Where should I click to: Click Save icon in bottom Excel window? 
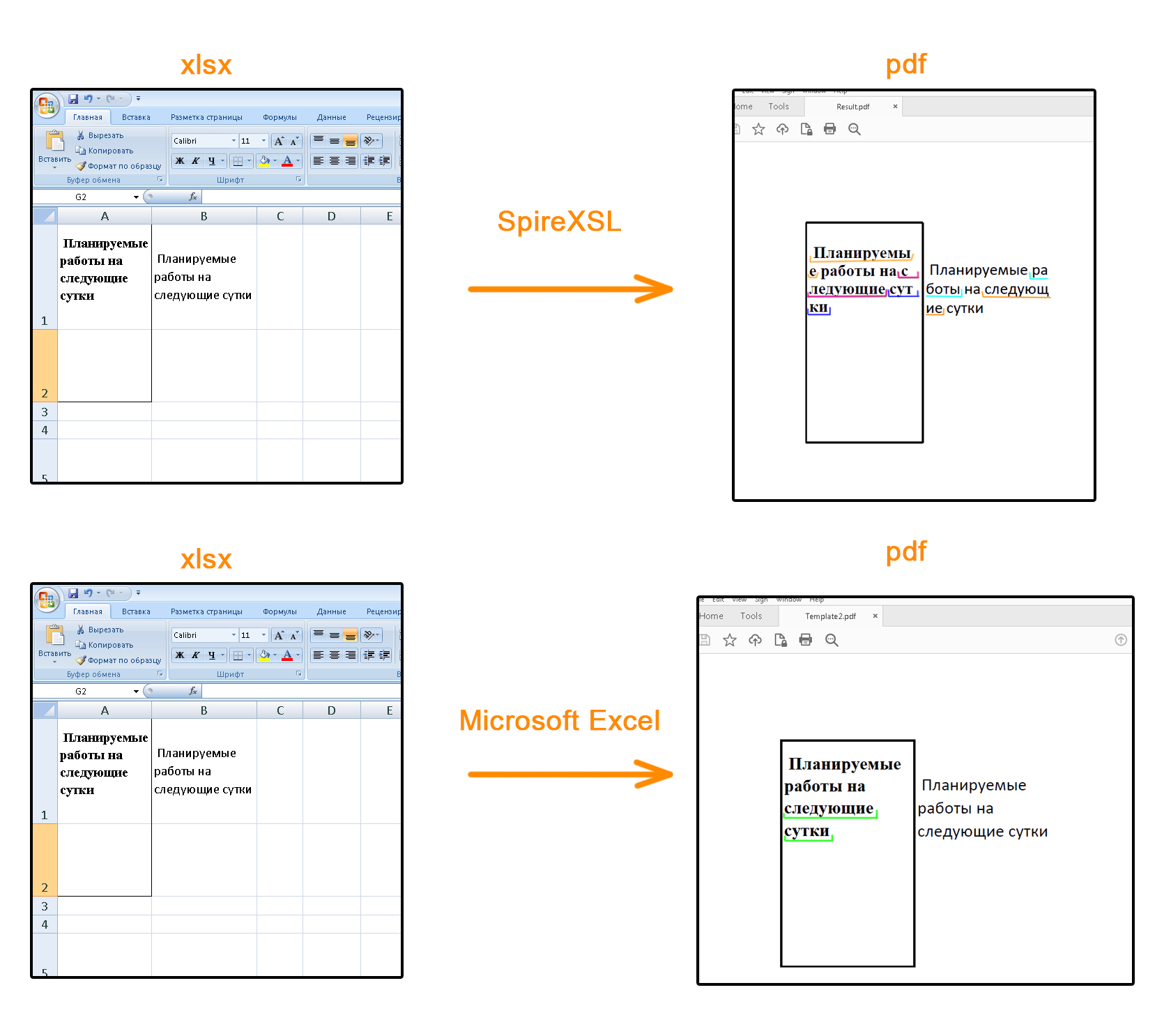point(73,593)
